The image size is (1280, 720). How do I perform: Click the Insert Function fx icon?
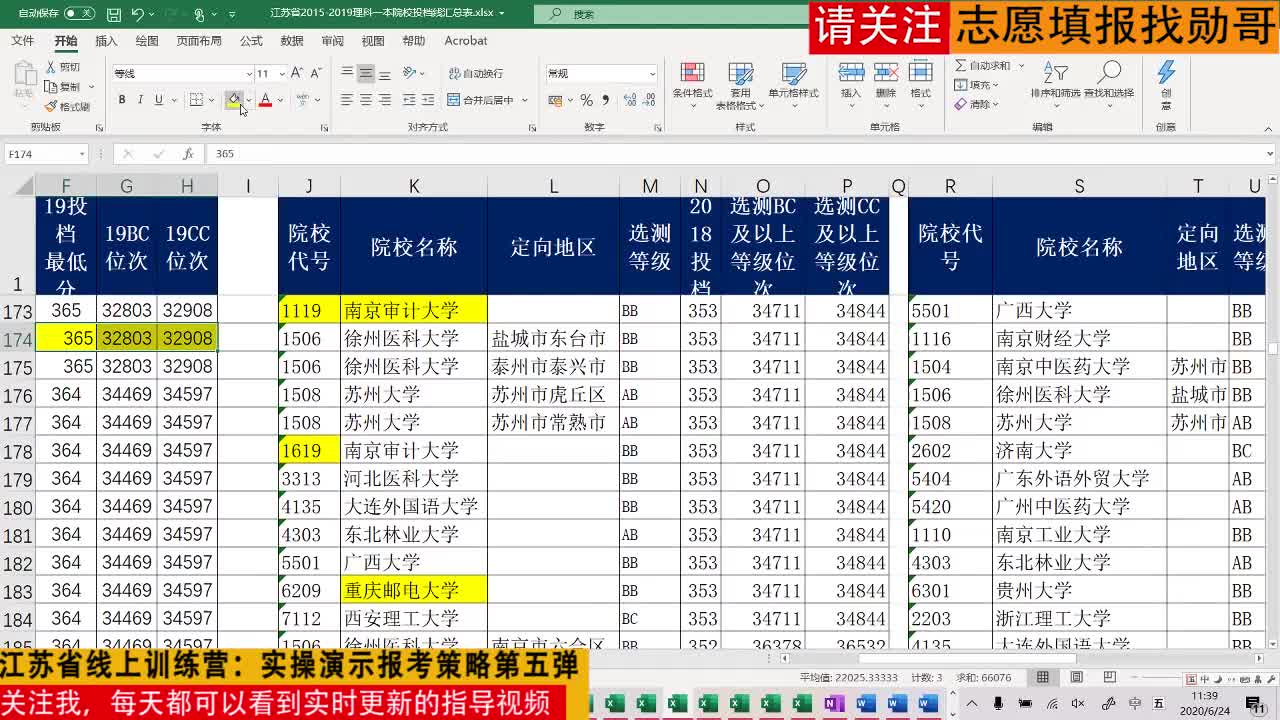[x=188, y=154]
